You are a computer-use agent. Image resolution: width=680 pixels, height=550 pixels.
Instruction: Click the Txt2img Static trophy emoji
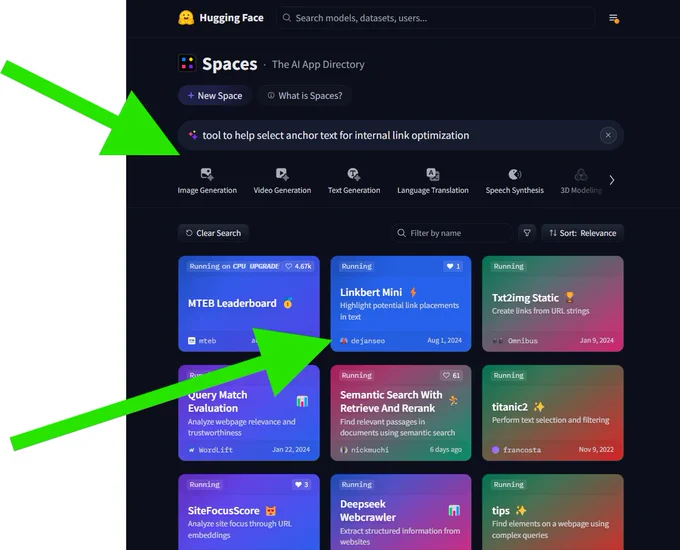point(569,298)
